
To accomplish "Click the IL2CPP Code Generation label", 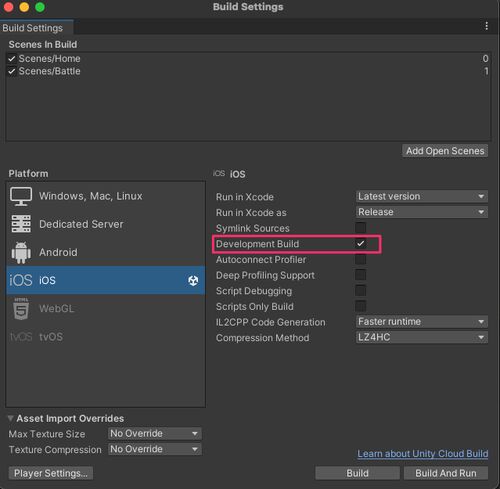I will pos(270,322).
